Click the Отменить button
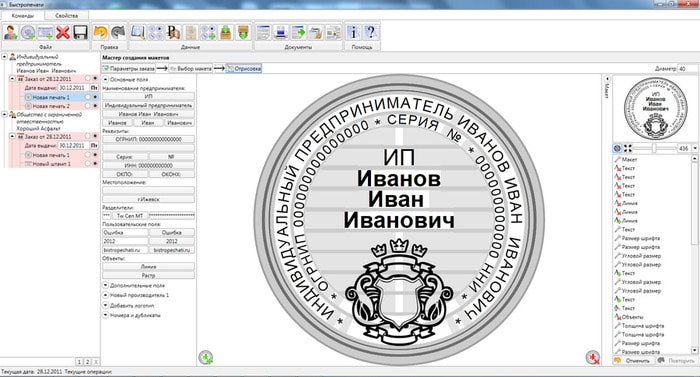This screenshot has width=700, height=377. (633, 360)
